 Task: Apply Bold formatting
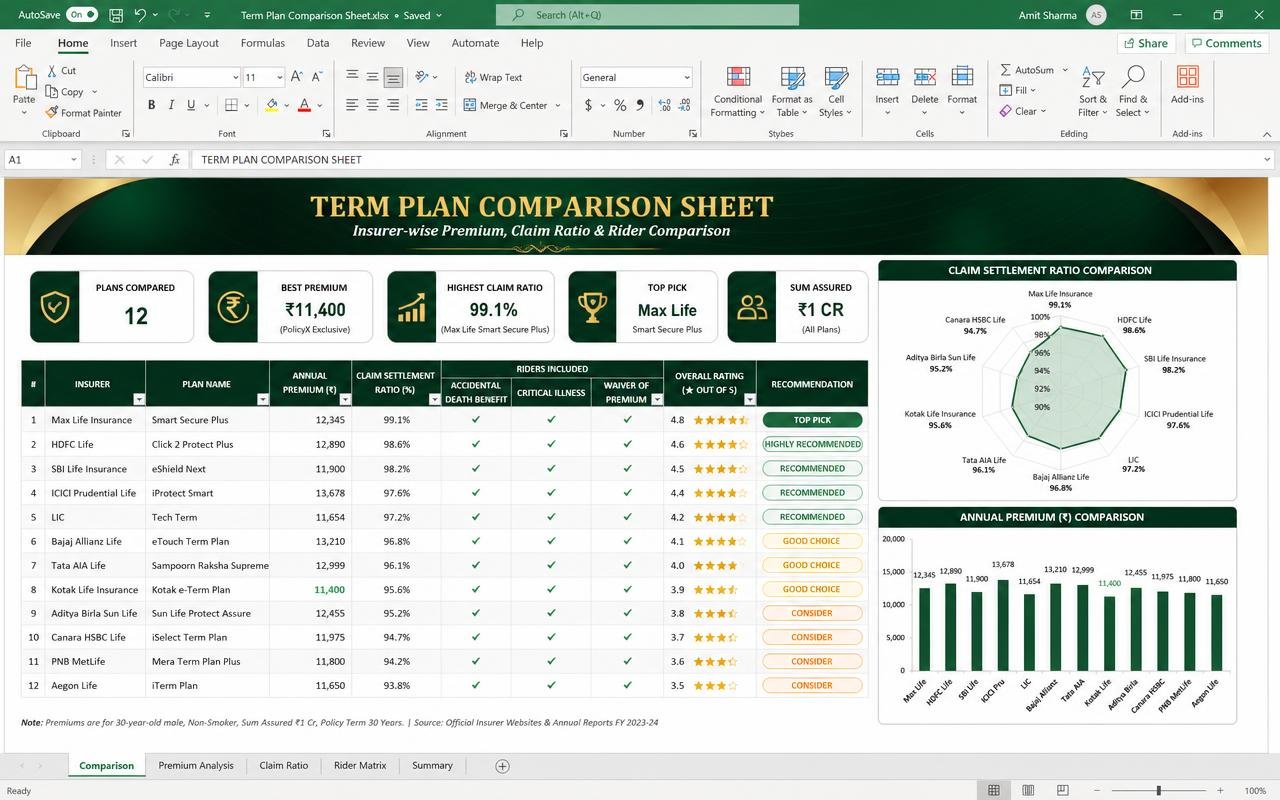coord(152,105)
